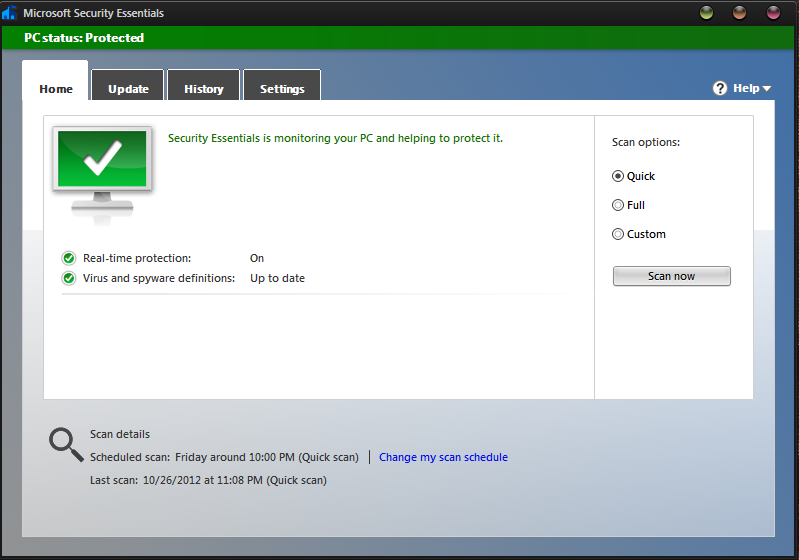799x560 pixels.
Task: Open the Settings tab
Action: [282, 85]
